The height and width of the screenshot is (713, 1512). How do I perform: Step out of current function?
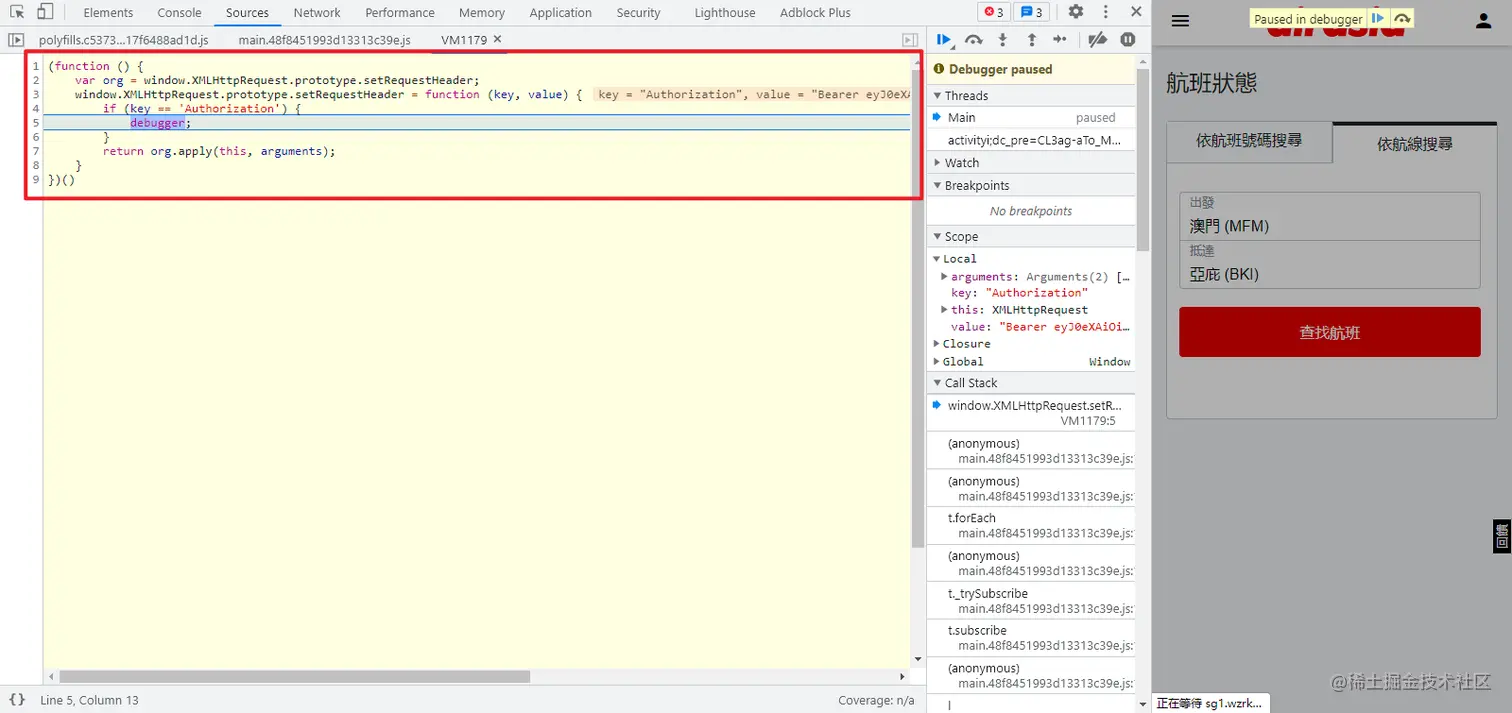pos(1032,39)
